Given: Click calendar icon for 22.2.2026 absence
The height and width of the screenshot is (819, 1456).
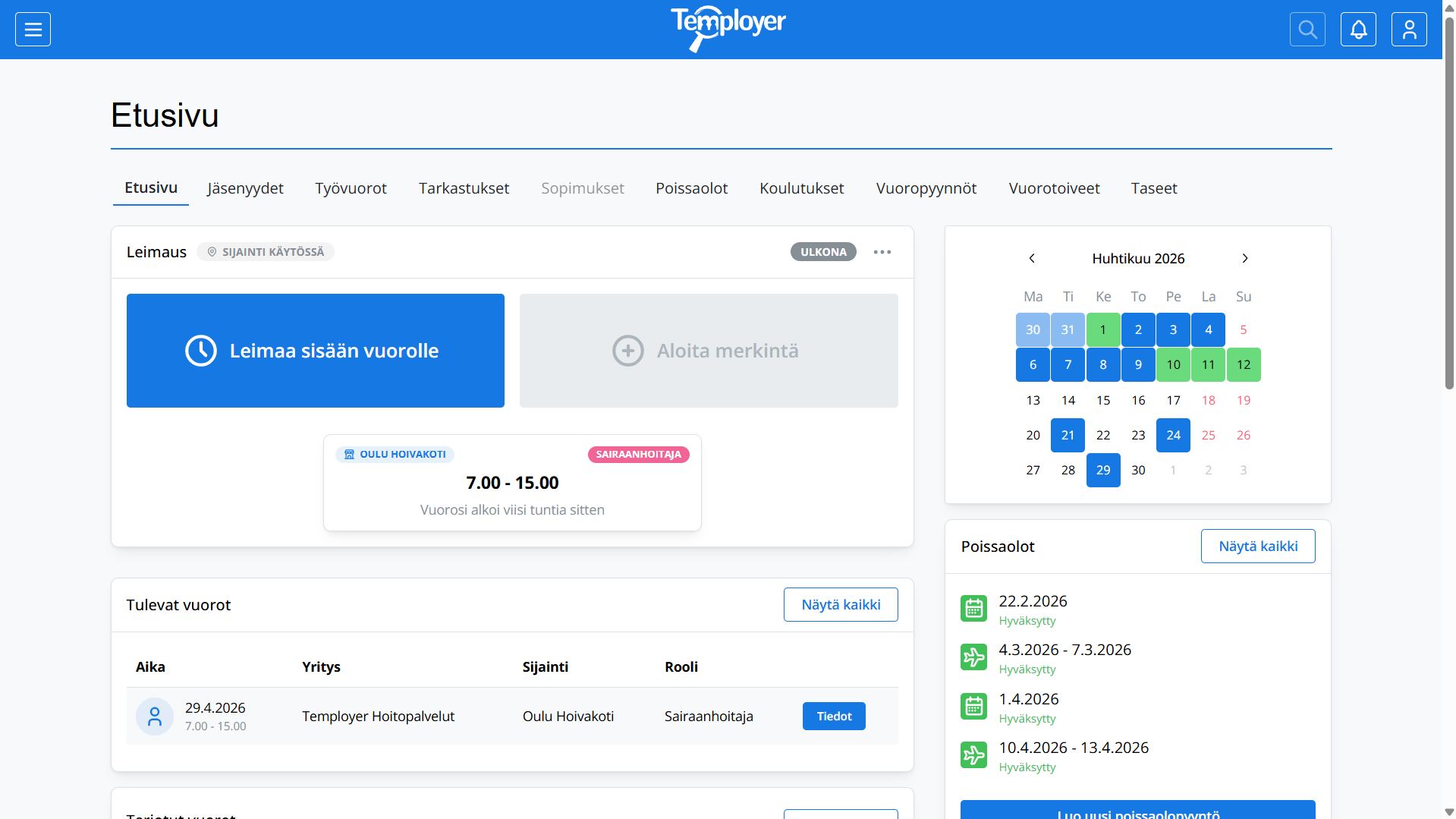Looking at the screenshot, I should pos(973,609).
